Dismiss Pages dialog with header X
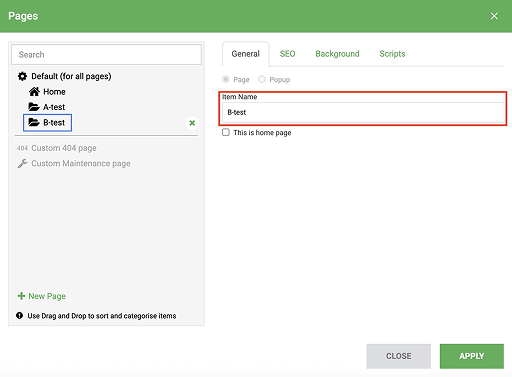512x377 pixels. tap(494, 16)
